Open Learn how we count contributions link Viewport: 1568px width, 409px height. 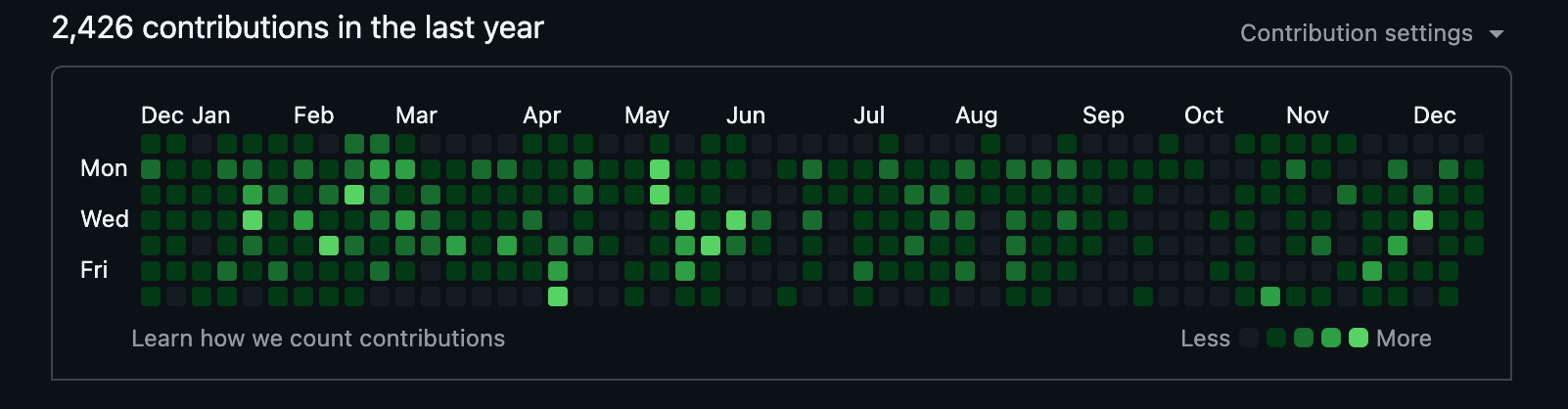click(318, 339)
